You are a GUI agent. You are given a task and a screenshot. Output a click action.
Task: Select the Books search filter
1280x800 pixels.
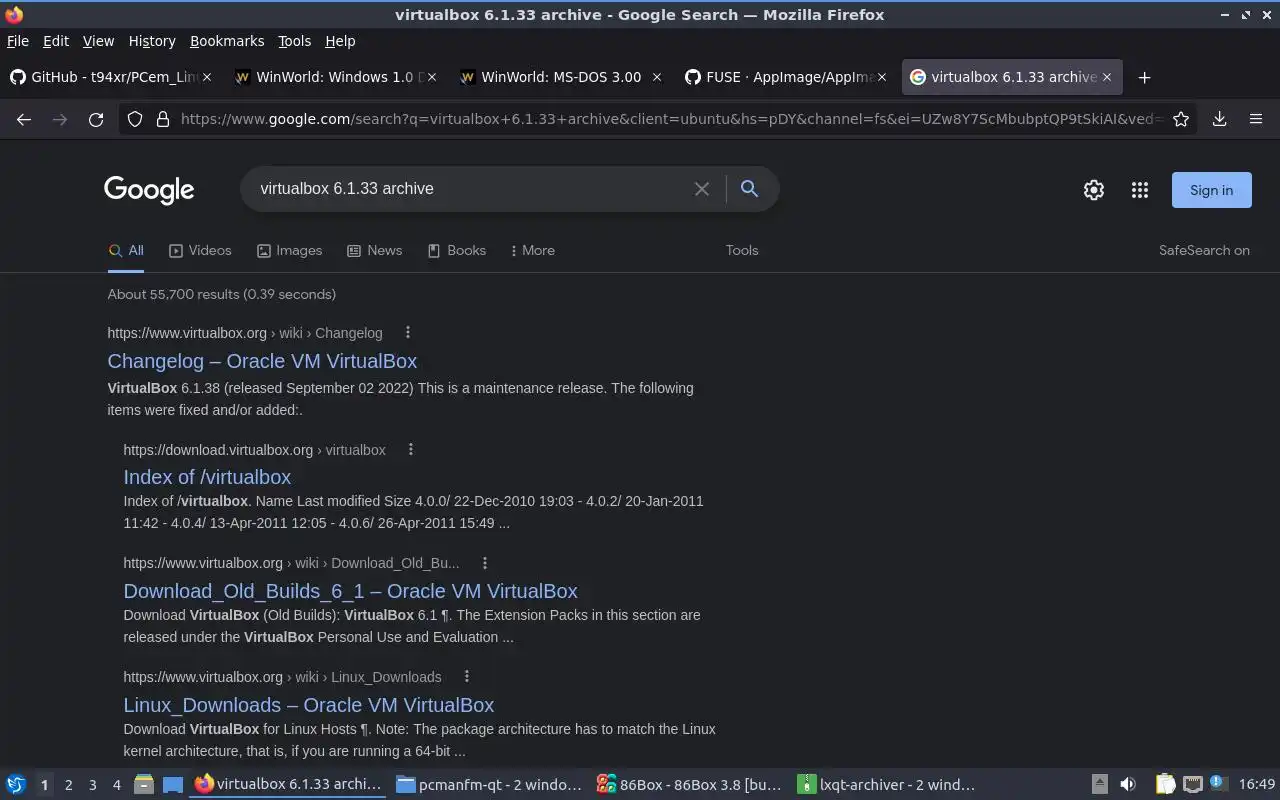(456, 251)
